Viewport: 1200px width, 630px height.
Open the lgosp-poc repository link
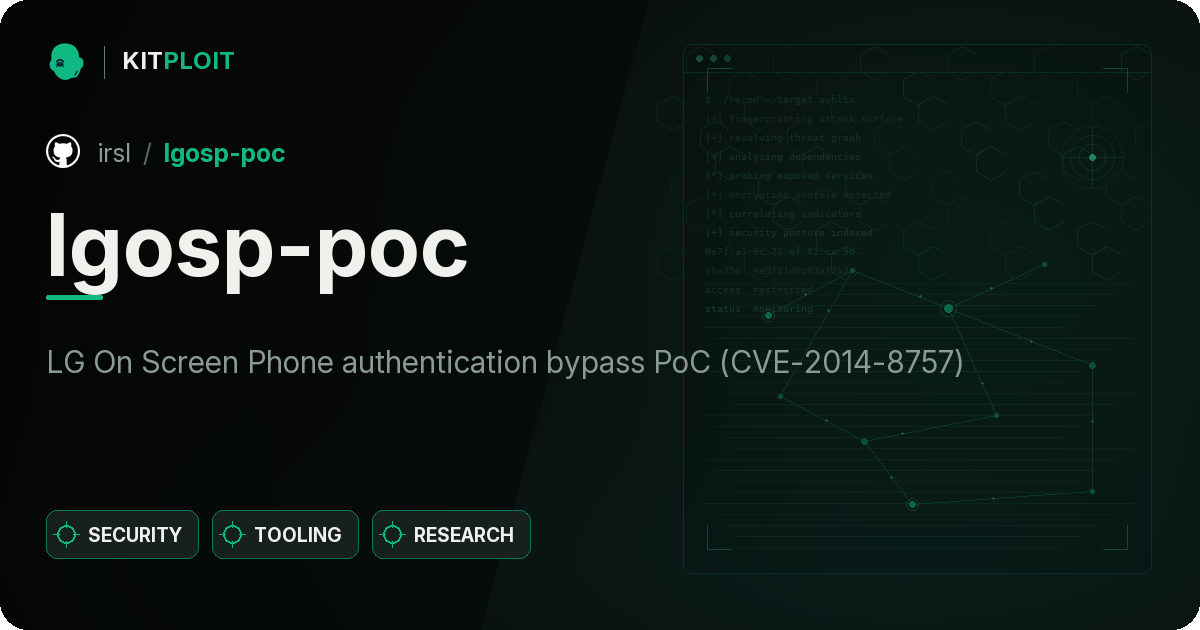224,154
